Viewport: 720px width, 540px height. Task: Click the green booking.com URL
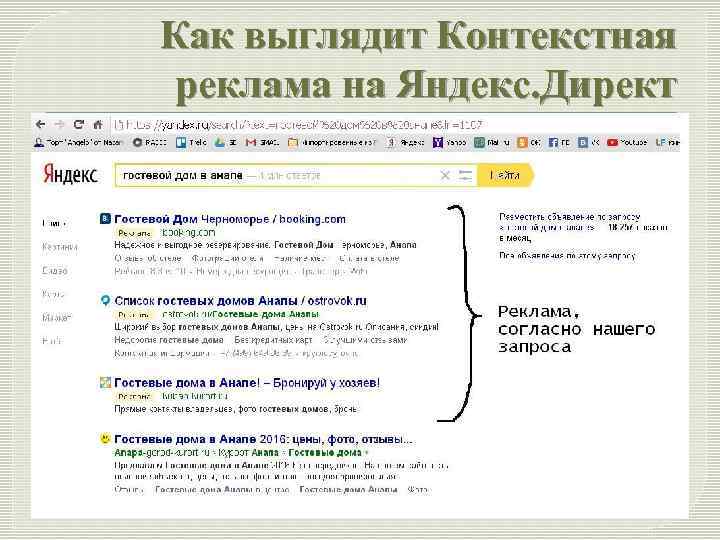(189, 232)
